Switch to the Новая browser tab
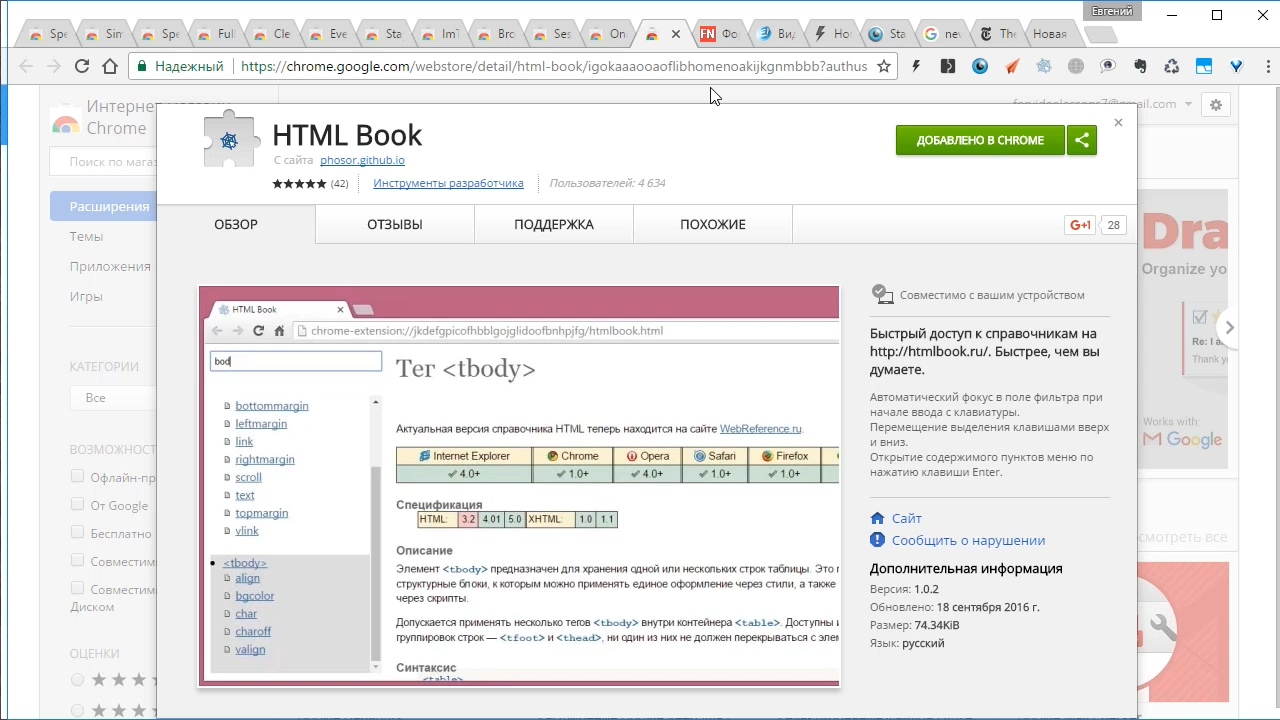The width and height of the screenshot is (1280, 720). click(1049, 34)
